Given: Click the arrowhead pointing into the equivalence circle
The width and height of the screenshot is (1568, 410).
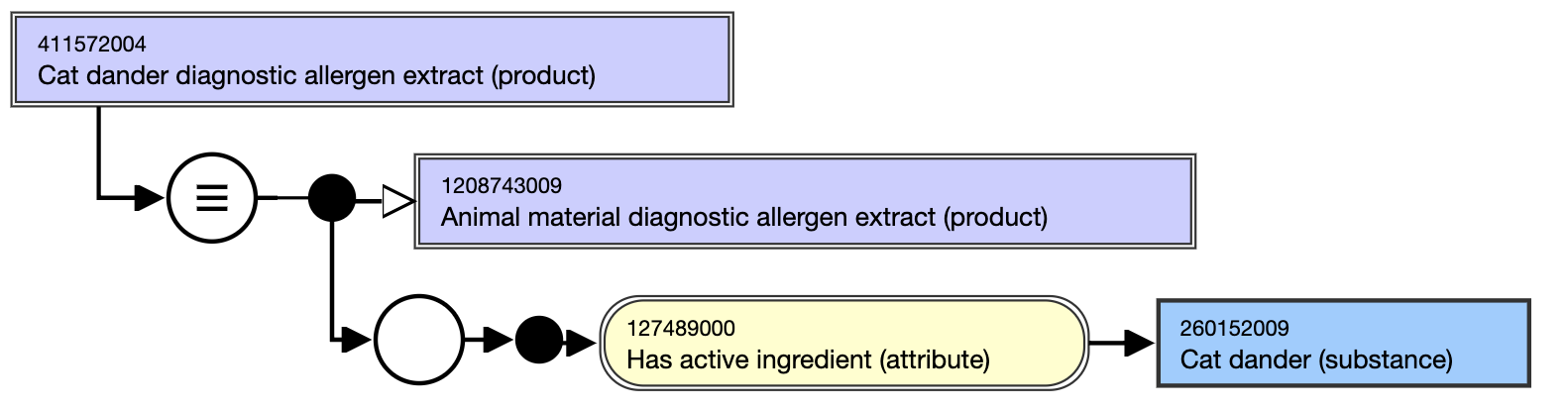Looking at the screenshot, I should (149, 198).
